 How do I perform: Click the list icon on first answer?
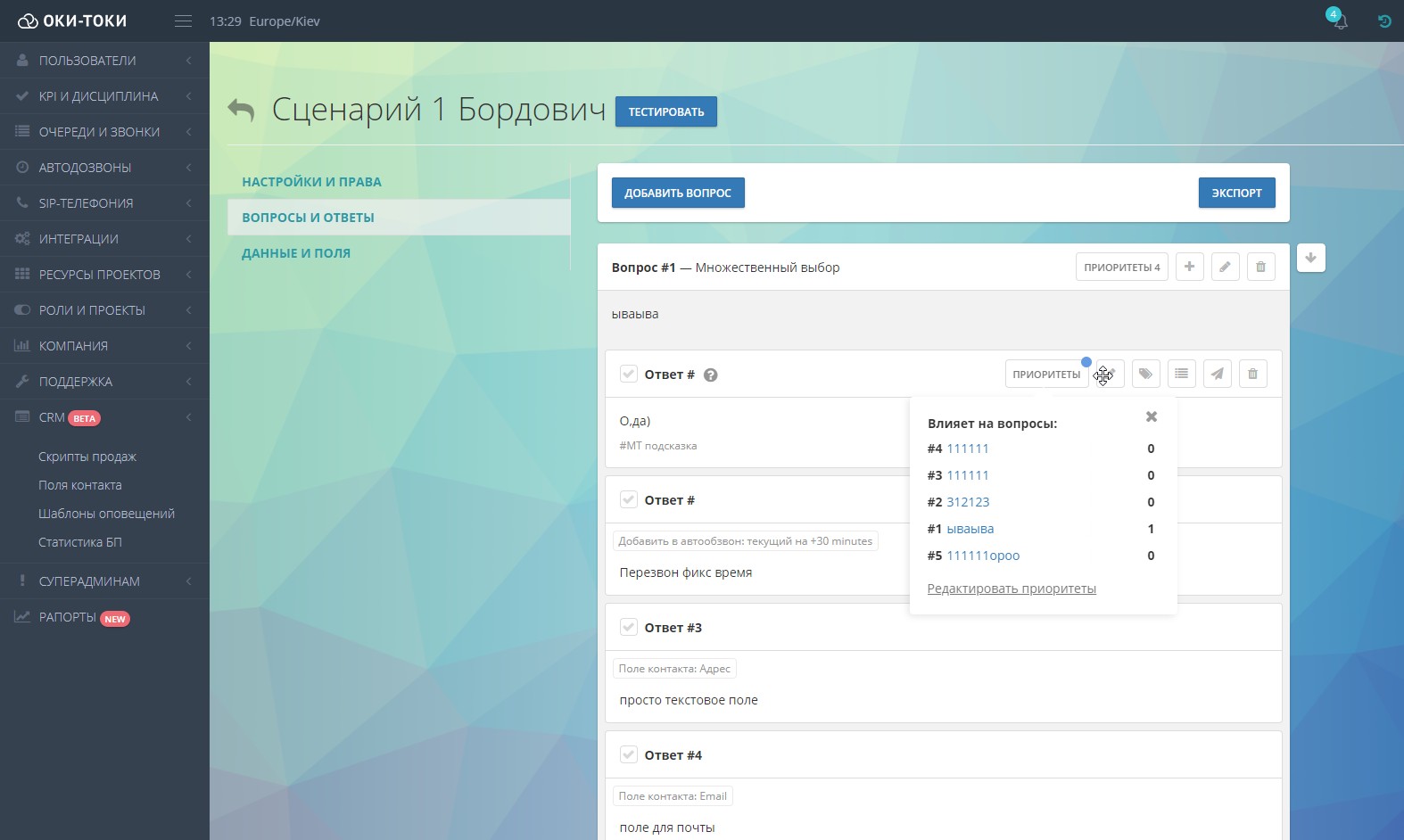click(x=1181, y=375)
